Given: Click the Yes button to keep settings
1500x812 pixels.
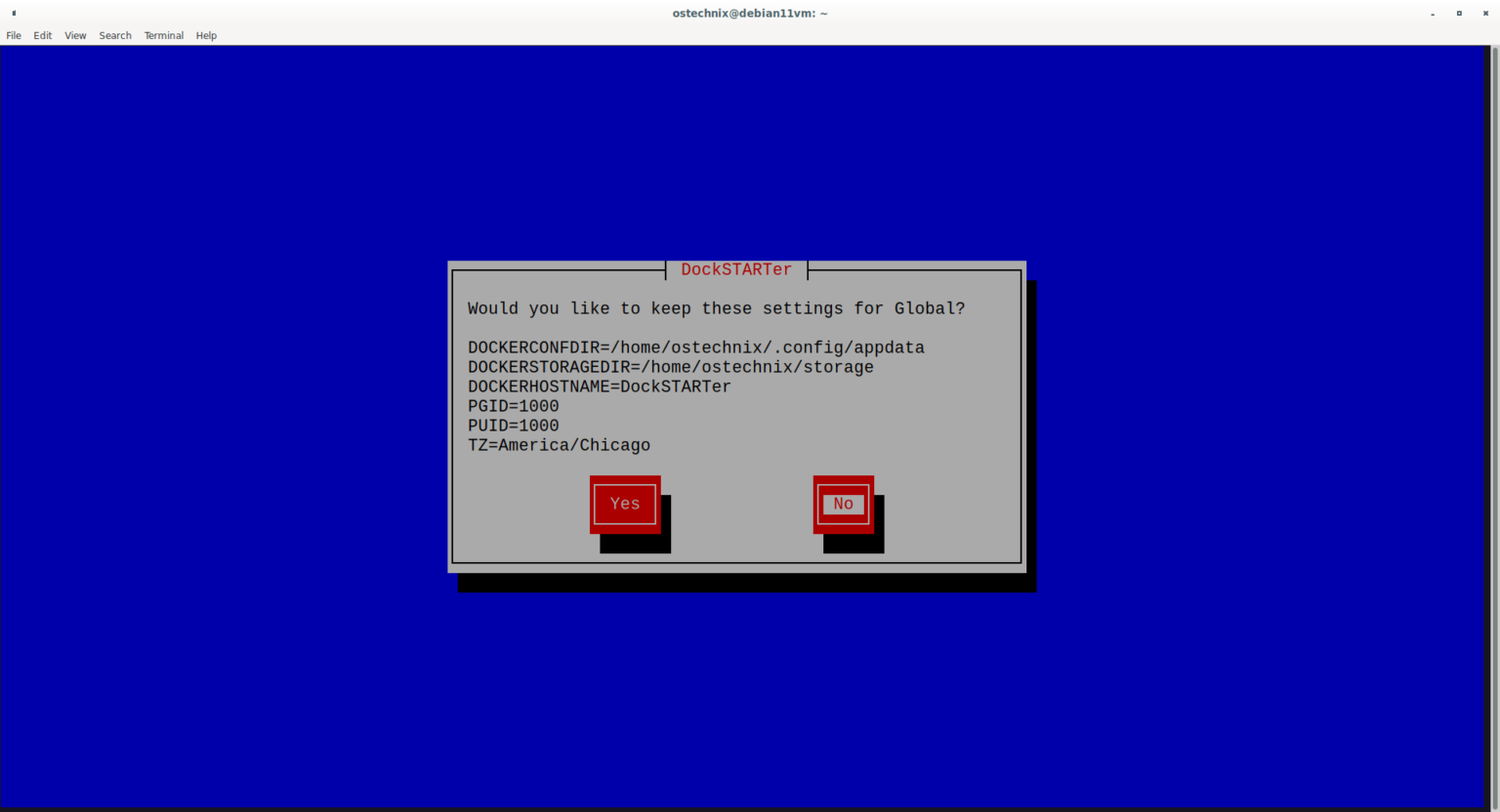Looking at the screenshot, I should pyautogui.click(x=624, y=504).
